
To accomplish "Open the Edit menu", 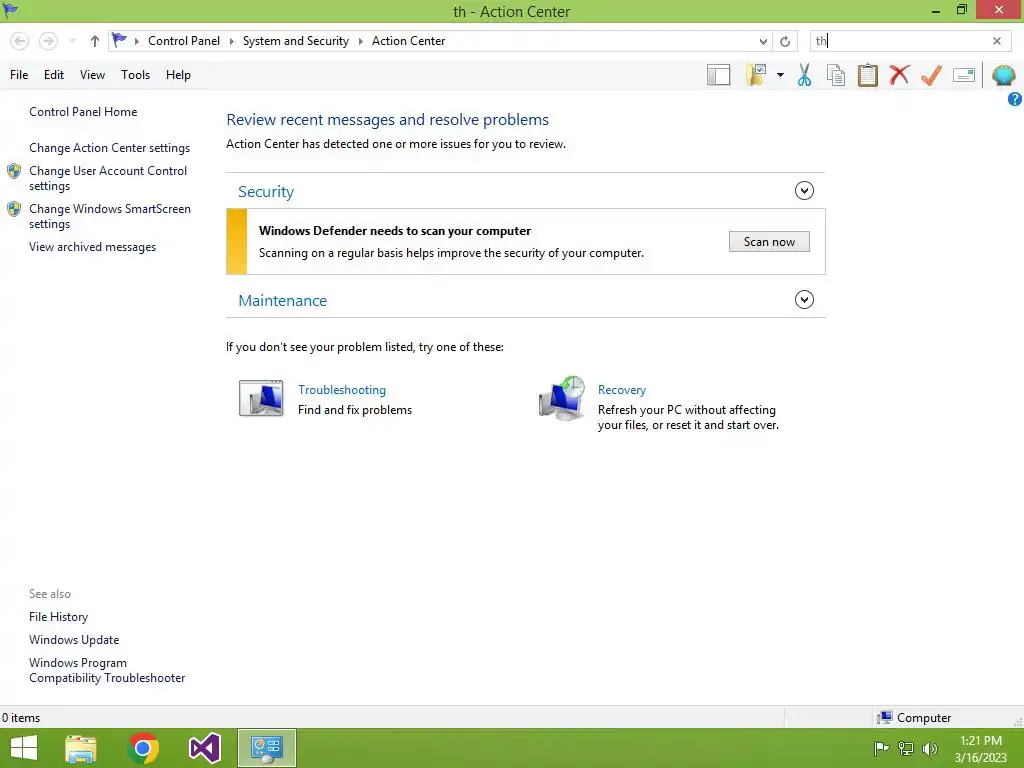I will coord(54,75).
